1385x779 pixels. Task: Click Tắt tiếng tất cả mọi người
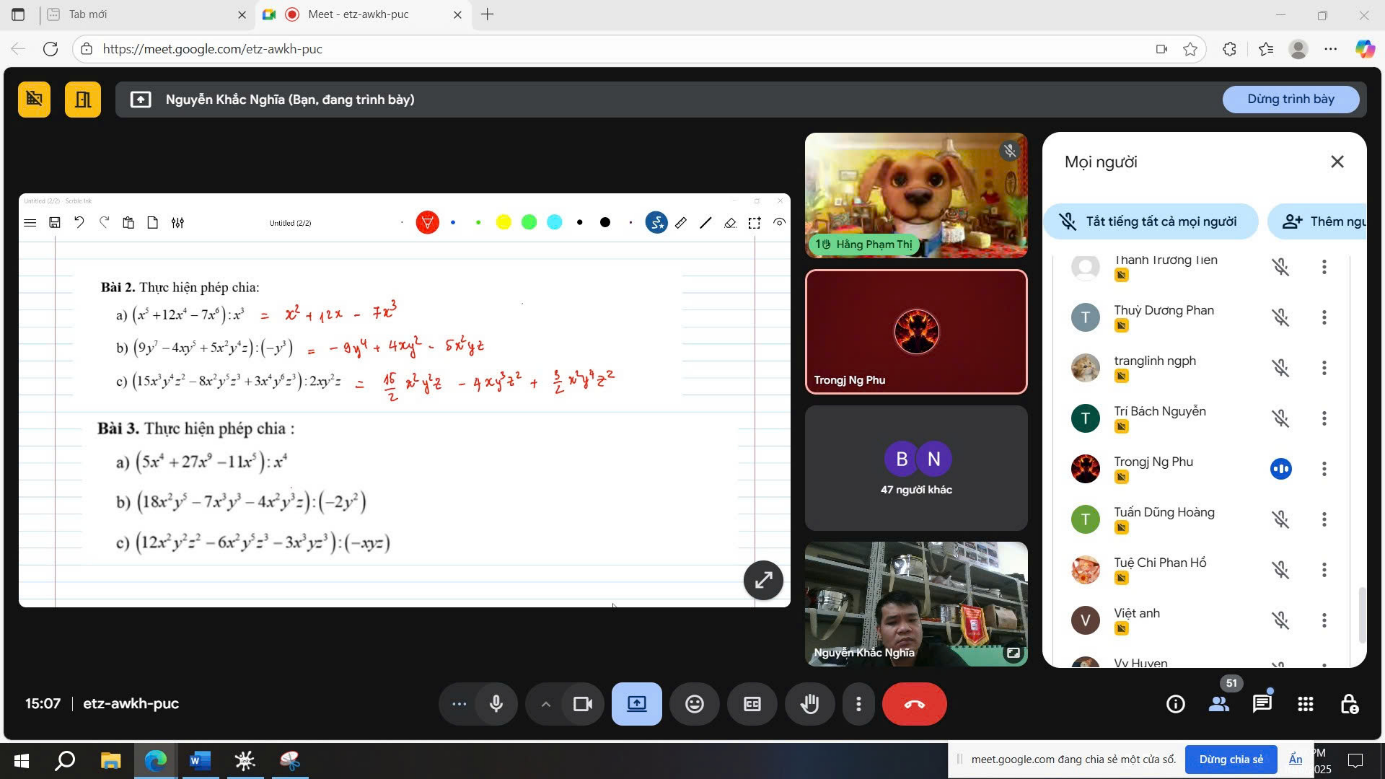(x=1150, y=222)
